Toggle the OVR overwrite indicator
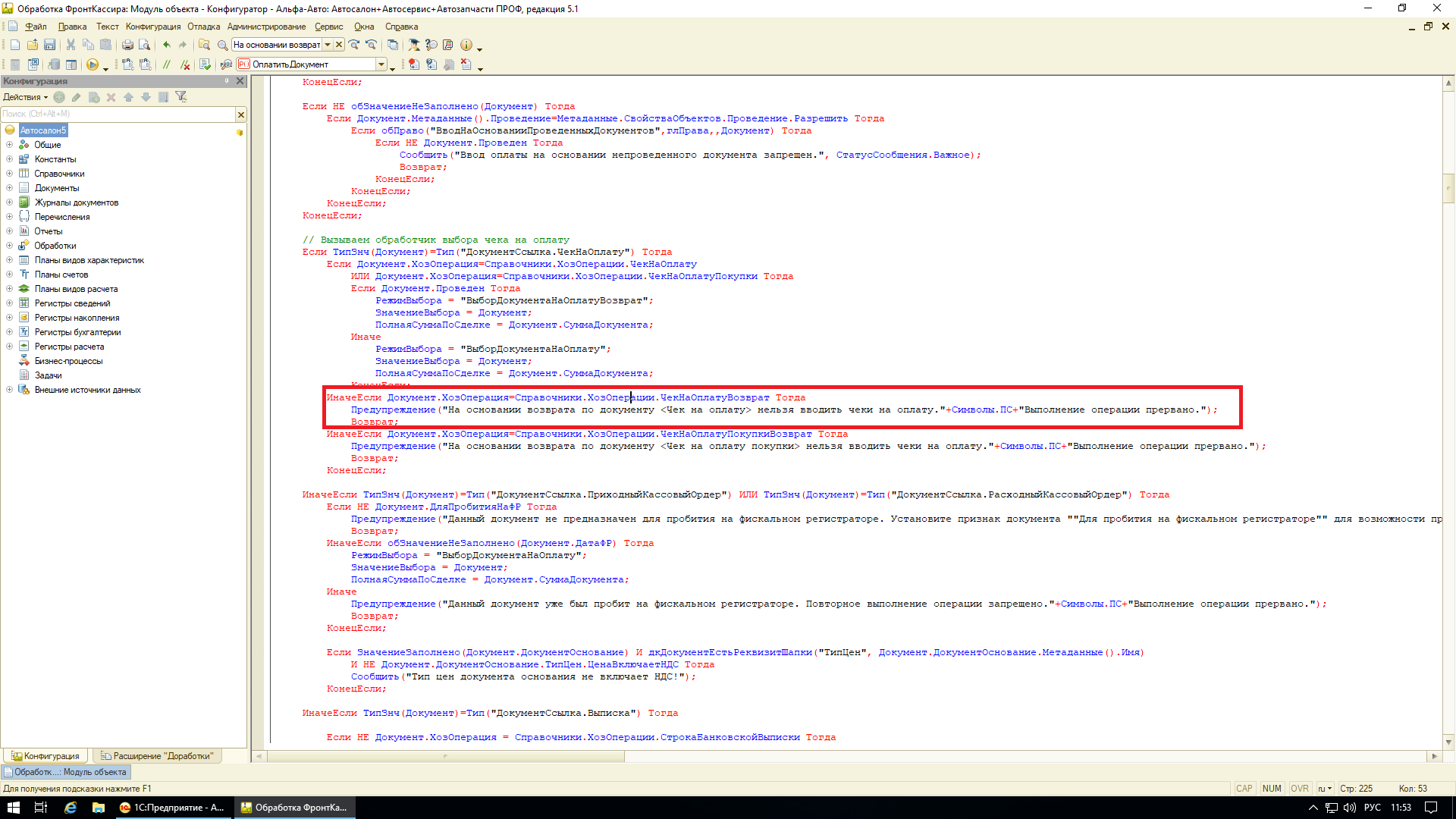Image resolution: width=1456 pixels, height=819 pixels. click(1299, 789)
